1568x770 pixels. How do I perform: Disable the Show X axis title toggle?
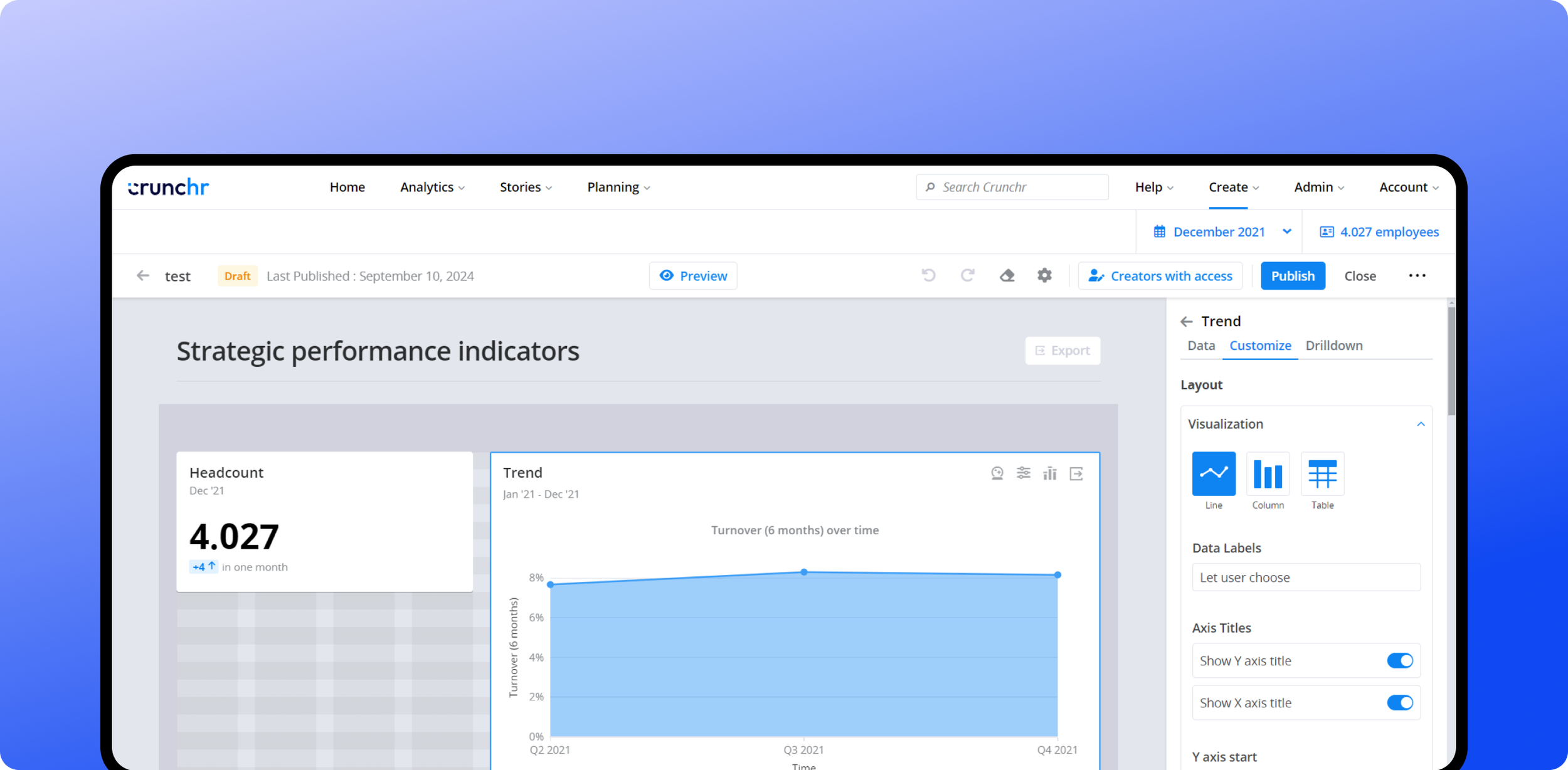tap(1399, 702)
